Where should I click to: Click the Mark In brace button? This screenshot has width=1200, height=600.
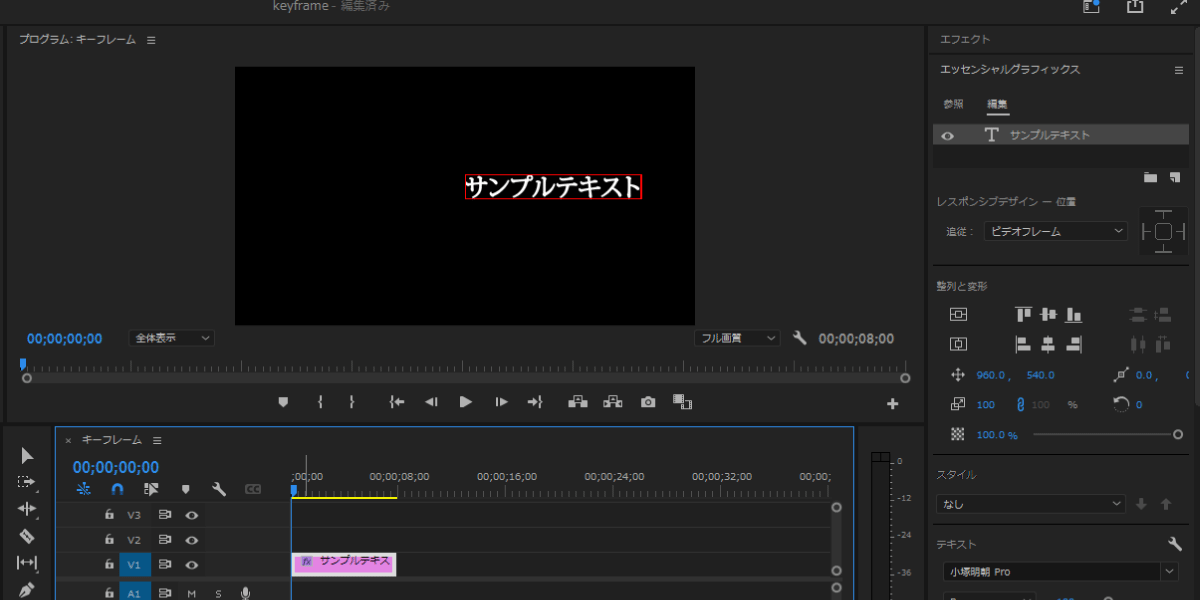pos(320,402)
